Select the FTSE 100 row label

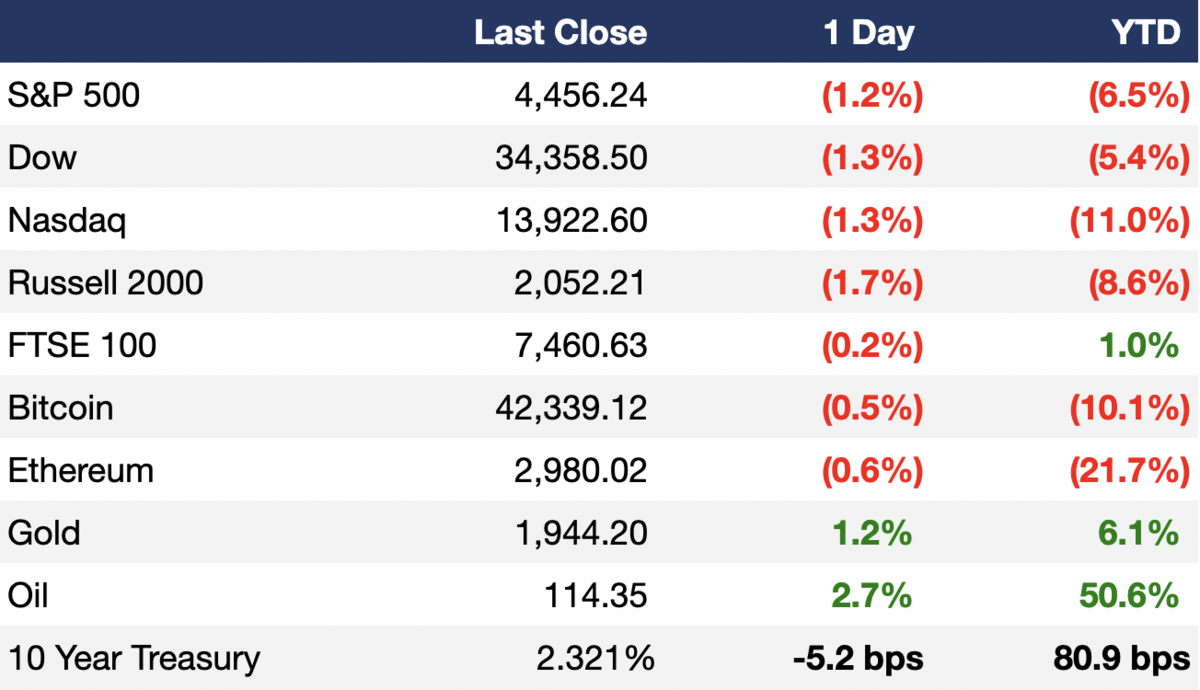pyautogui.click(x=82, y=345)
